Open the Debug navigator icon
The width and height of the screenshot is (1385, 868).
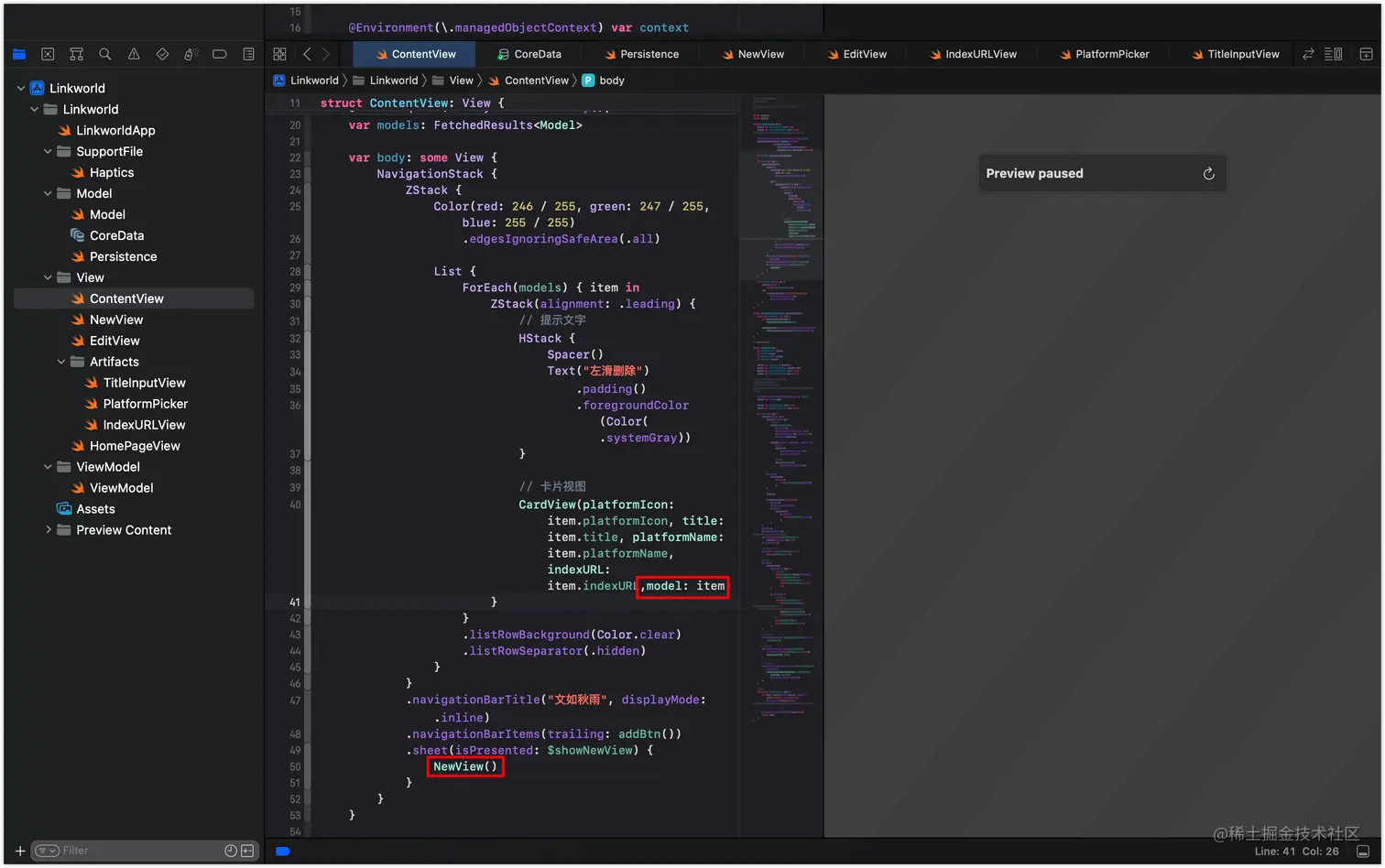coord(191,55)
